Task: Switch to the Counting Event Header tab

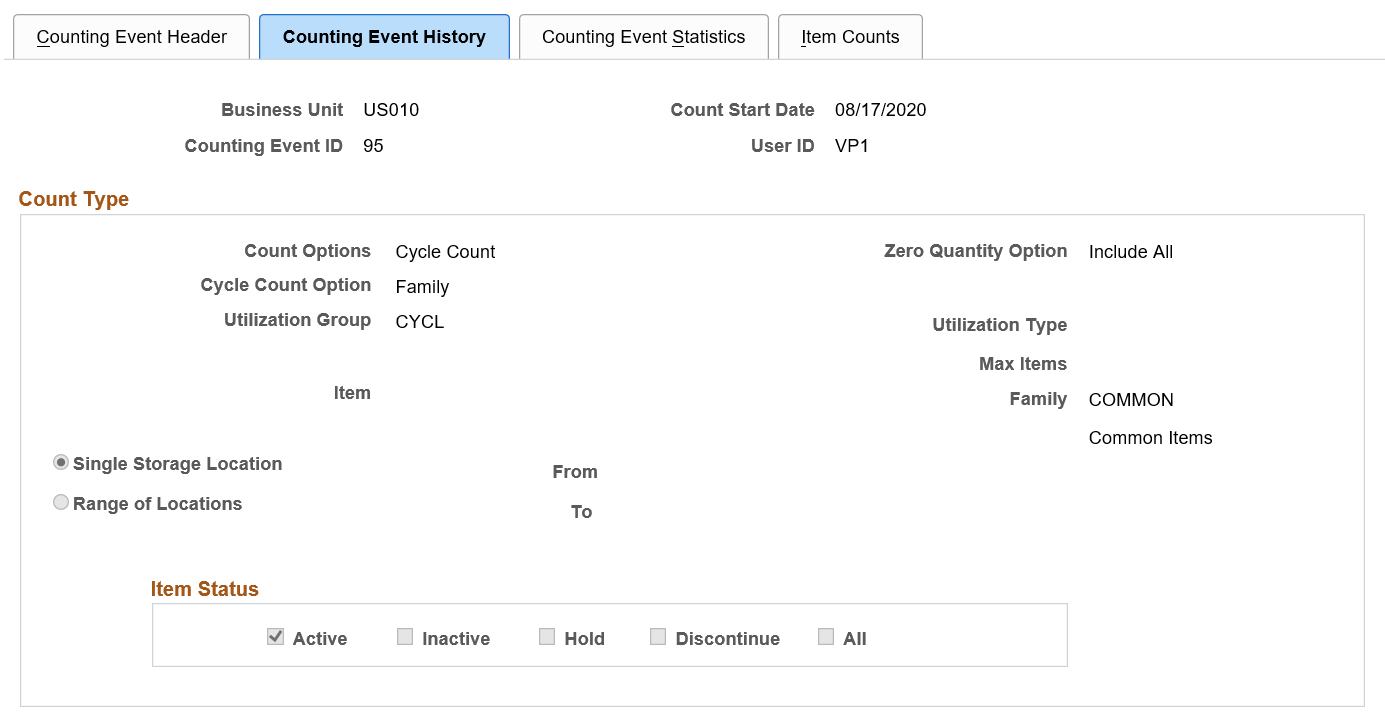Action: [x=130, y=36]
